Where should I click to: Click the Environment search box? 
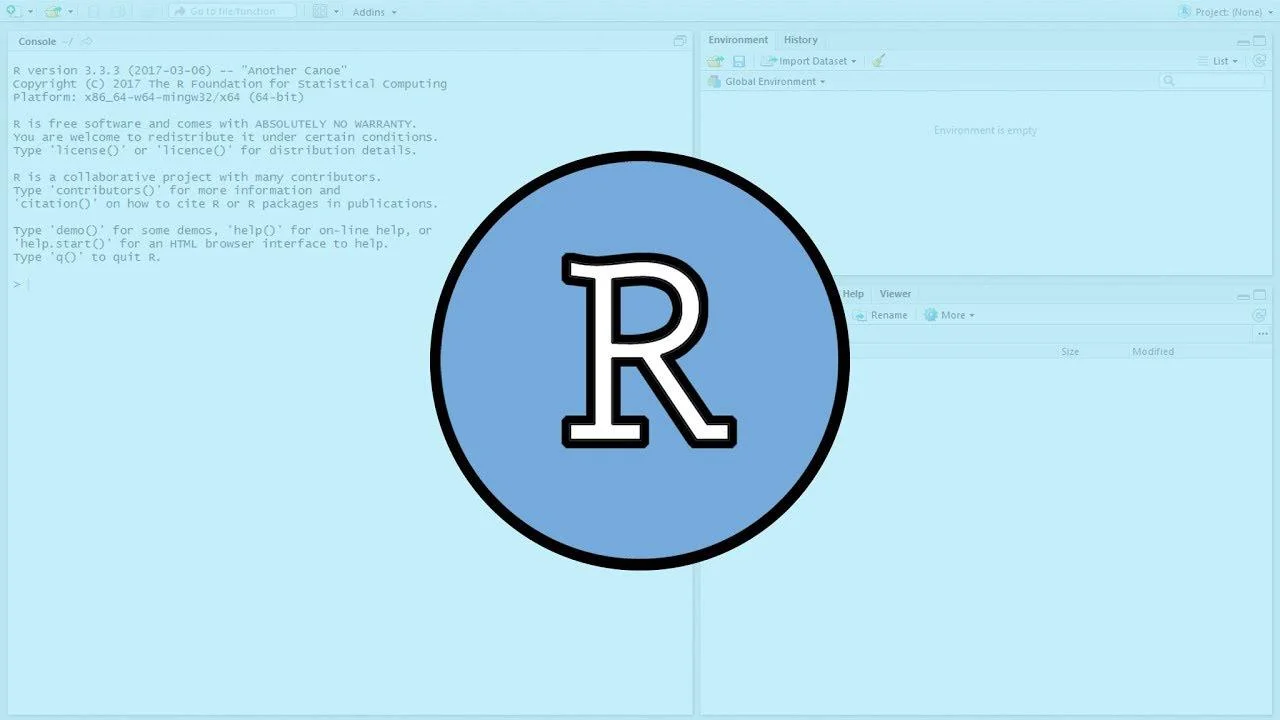pos(1212,81)
